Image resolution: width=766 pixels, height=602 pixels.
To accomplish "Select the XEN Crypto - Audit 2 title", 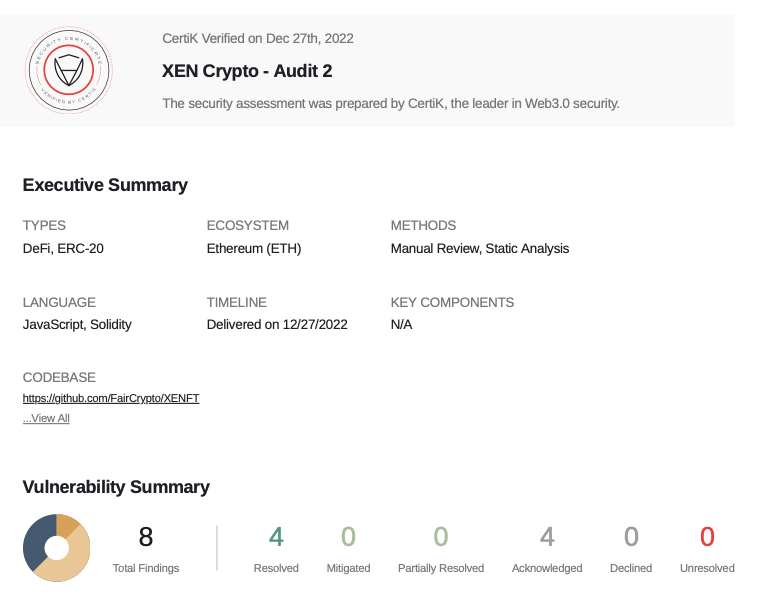I will click(247, 71).
